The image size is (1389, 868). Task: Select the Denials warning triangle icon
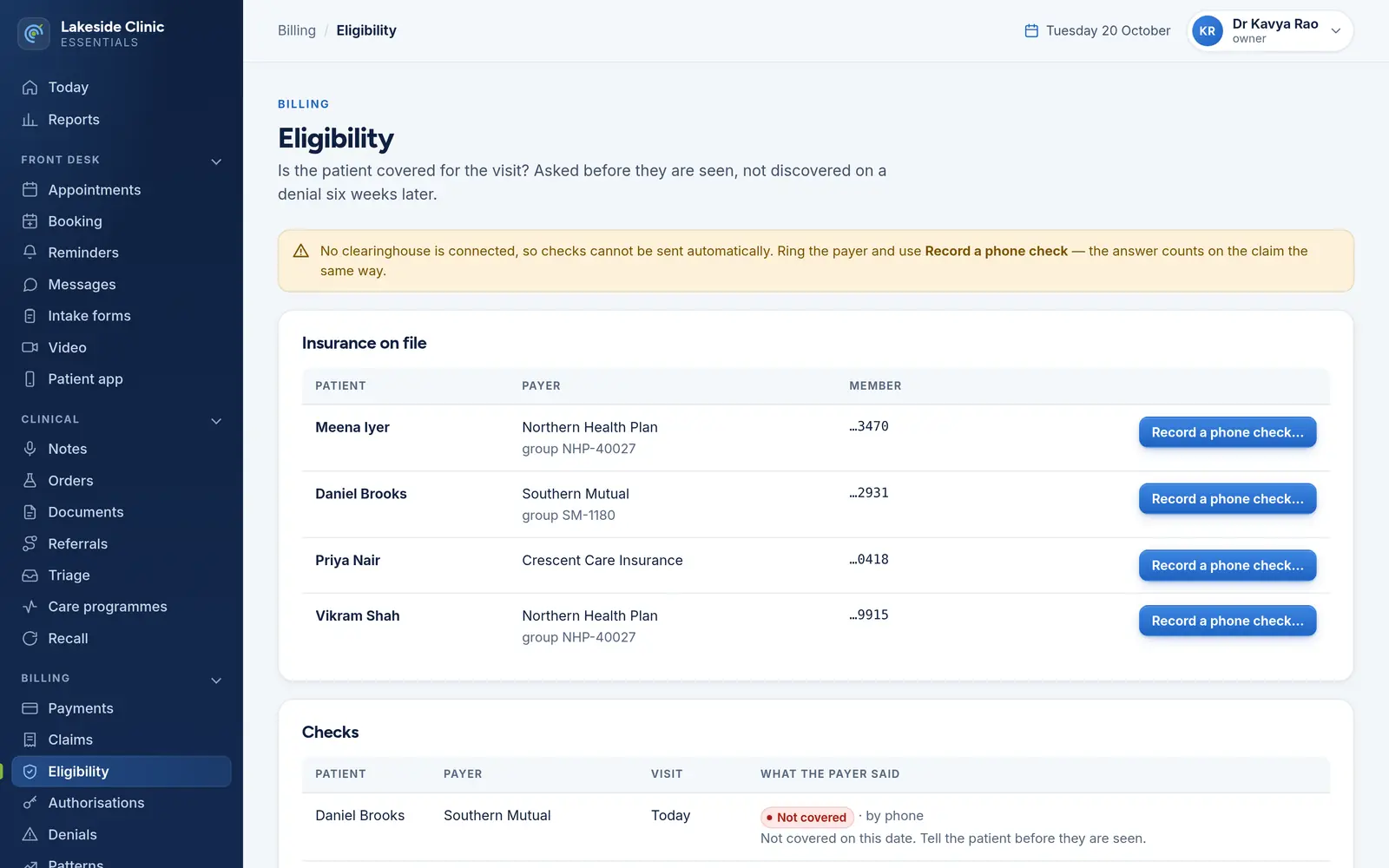point(30,835)
